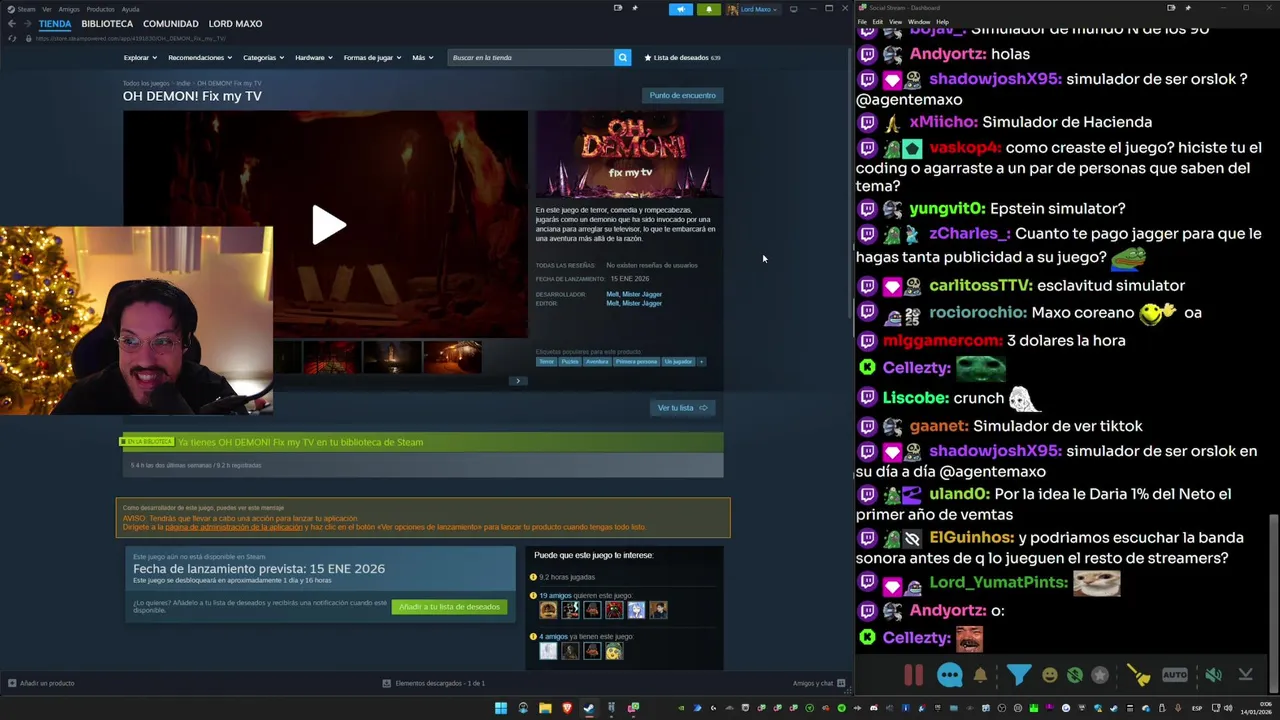Switch to the COMUNIDAD tab
Screen dimensions: 1280x720
click(x=170, y=23)
